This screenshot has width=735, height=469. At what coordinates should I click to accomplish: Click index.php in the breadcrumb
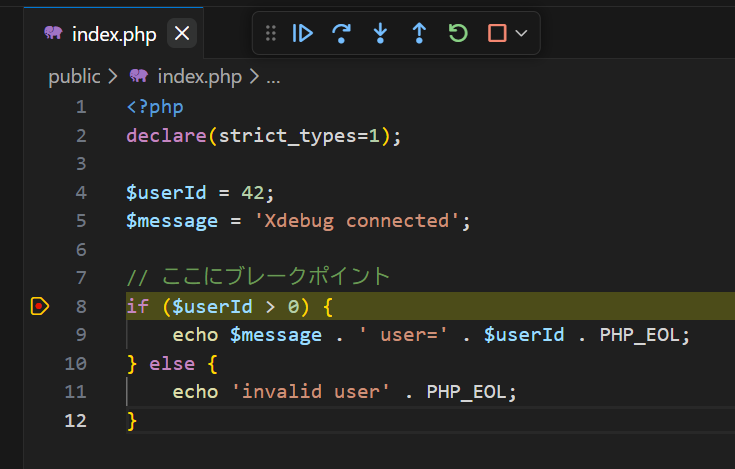(x=200, y=76)
